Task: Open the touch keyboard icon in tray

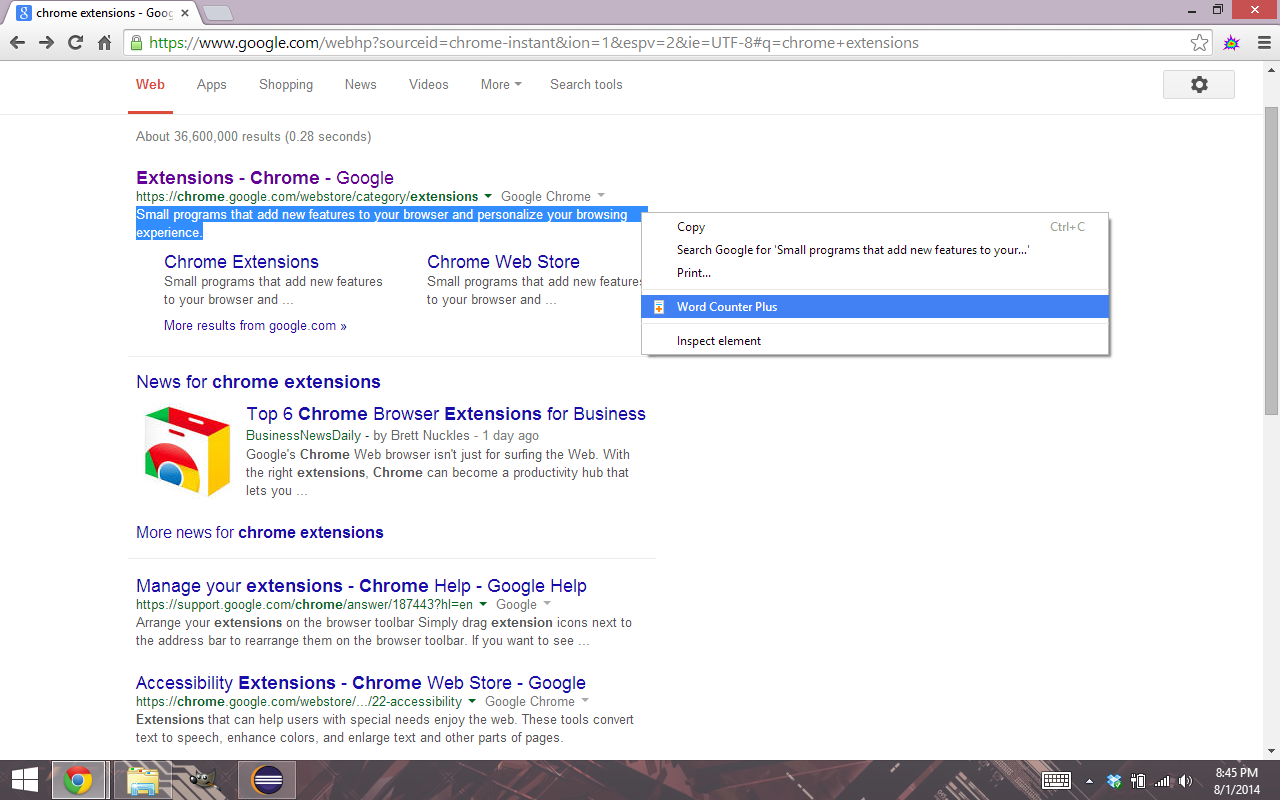Action: 1057,780
